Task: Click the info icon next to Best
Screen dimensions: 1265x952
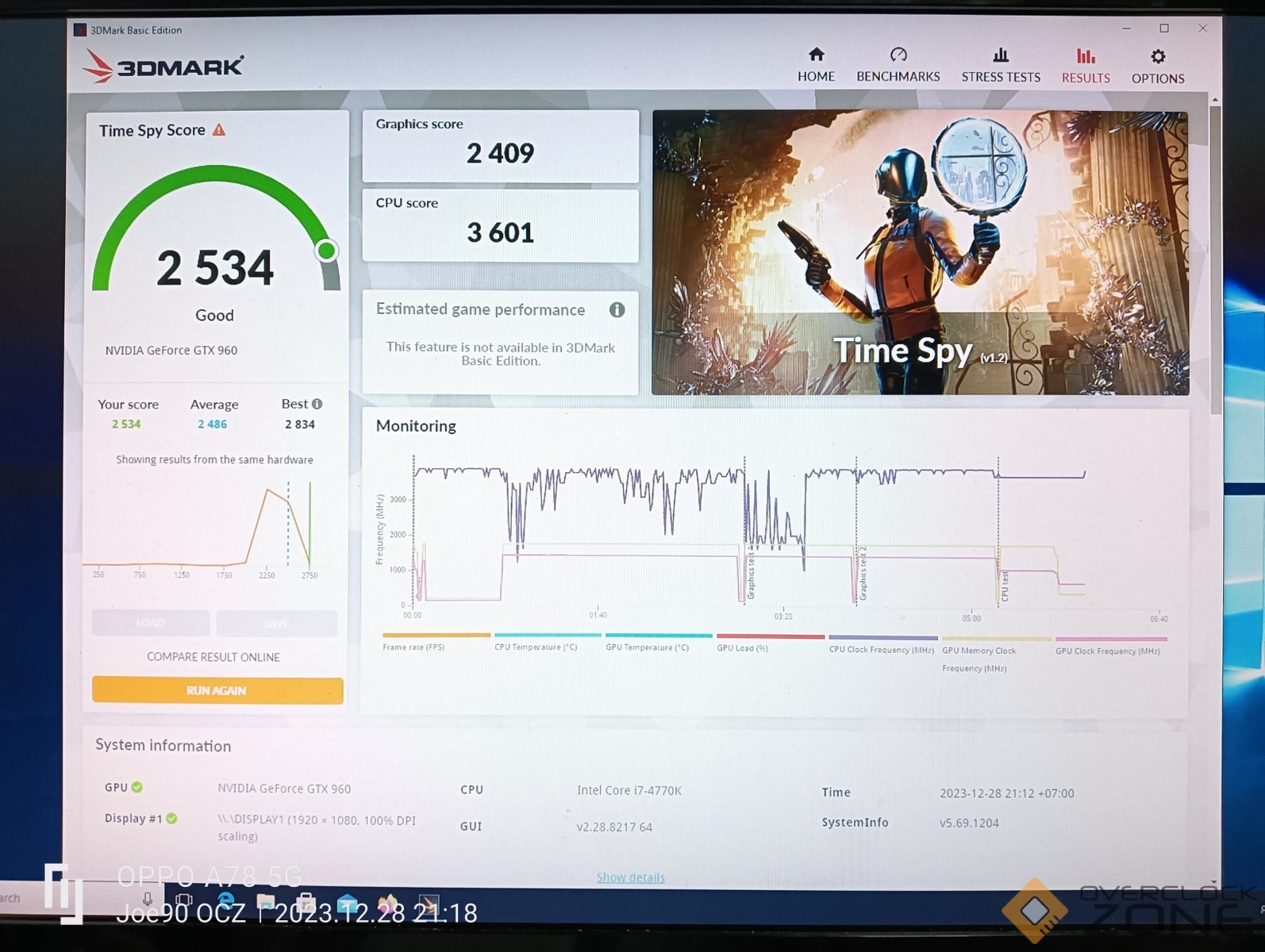Action: (317, 404)
